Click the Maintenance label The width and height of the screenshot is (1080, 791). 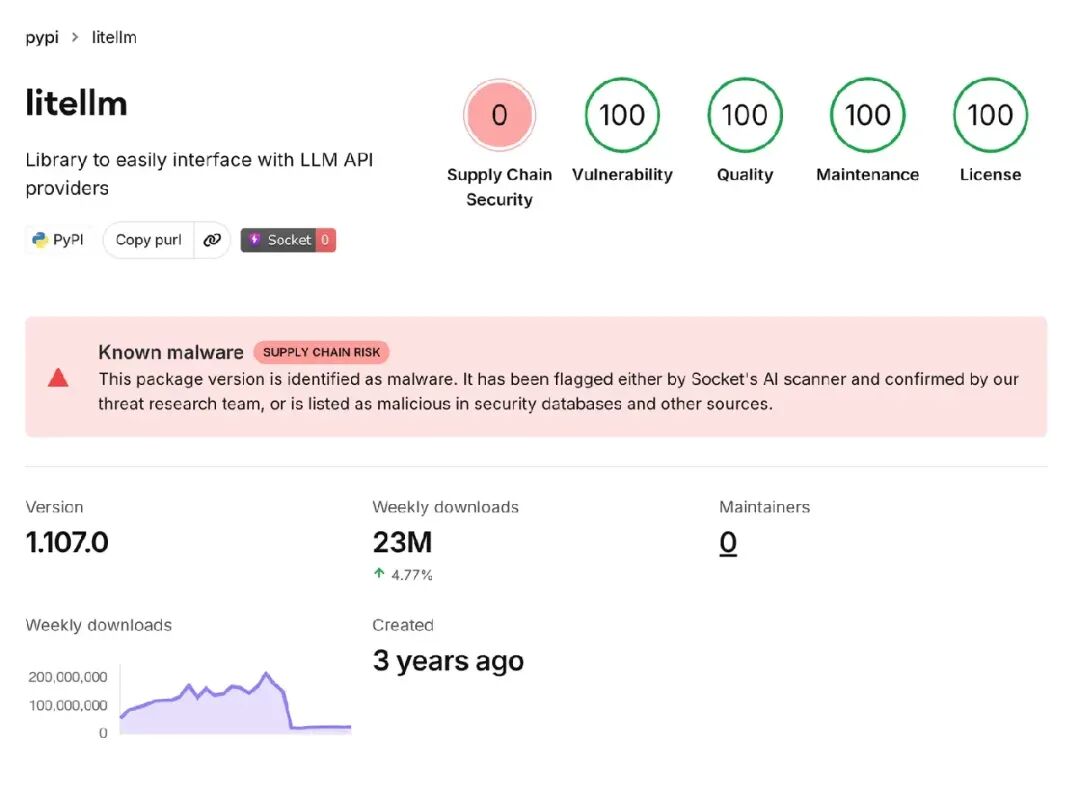click(868, 175)
